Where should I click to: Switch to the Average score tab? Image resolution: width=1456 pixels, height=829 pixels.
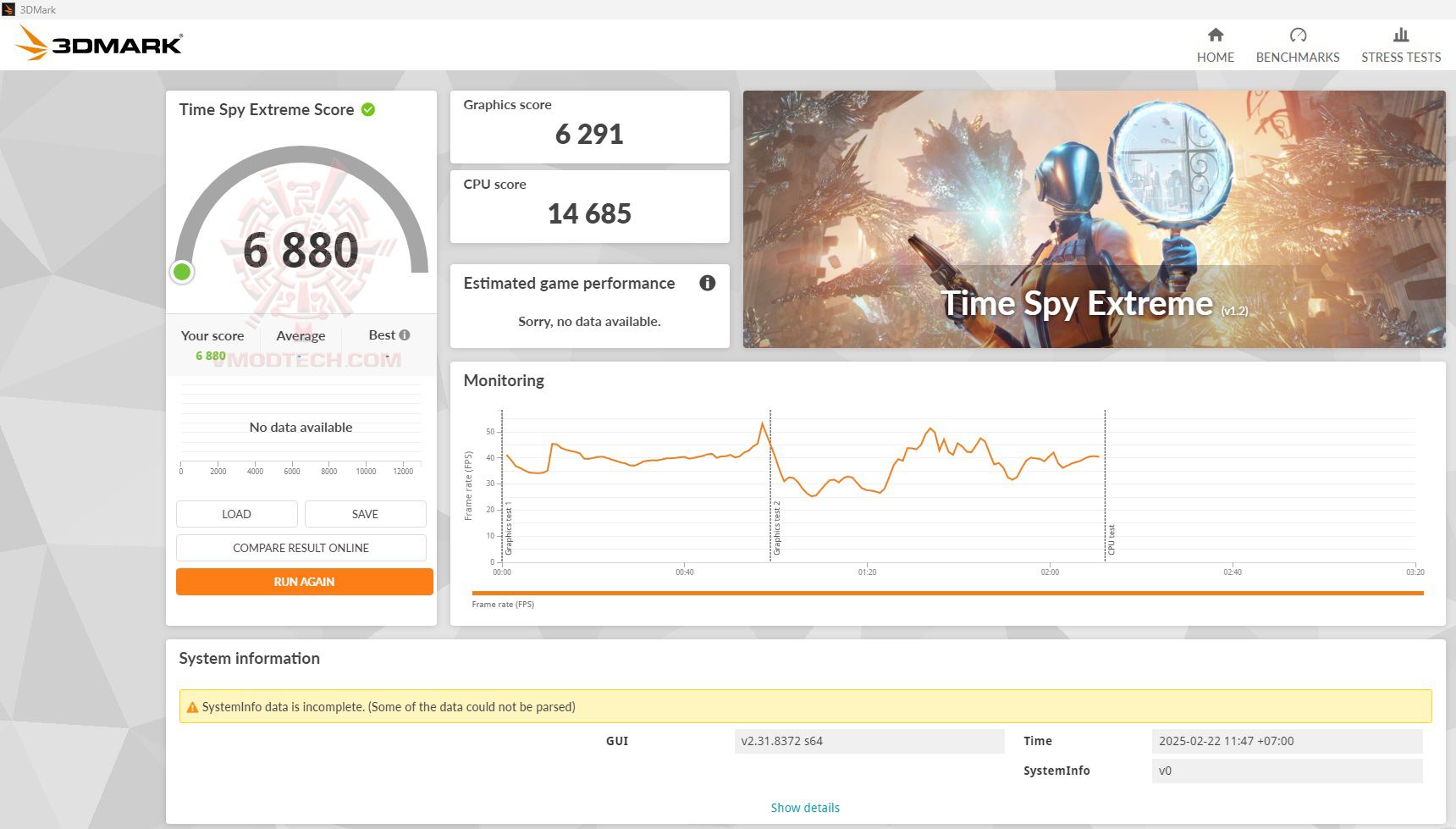(301, 335)
